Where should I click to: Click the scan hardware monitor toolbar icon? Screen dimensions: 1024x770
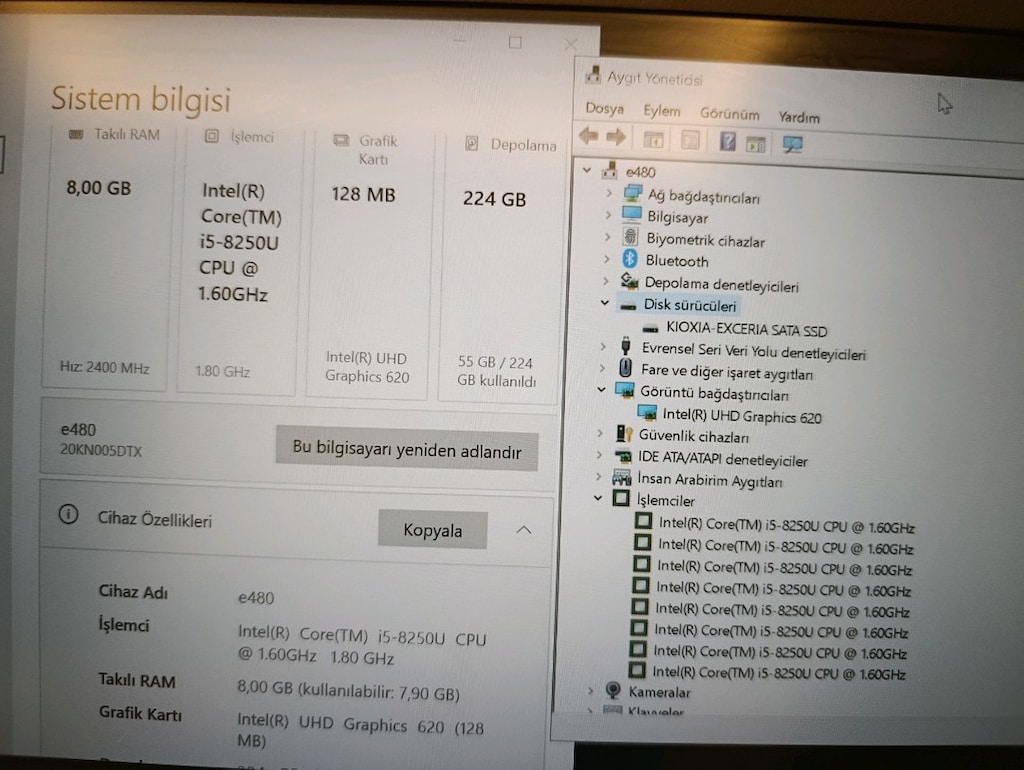(x=792, y=144)
